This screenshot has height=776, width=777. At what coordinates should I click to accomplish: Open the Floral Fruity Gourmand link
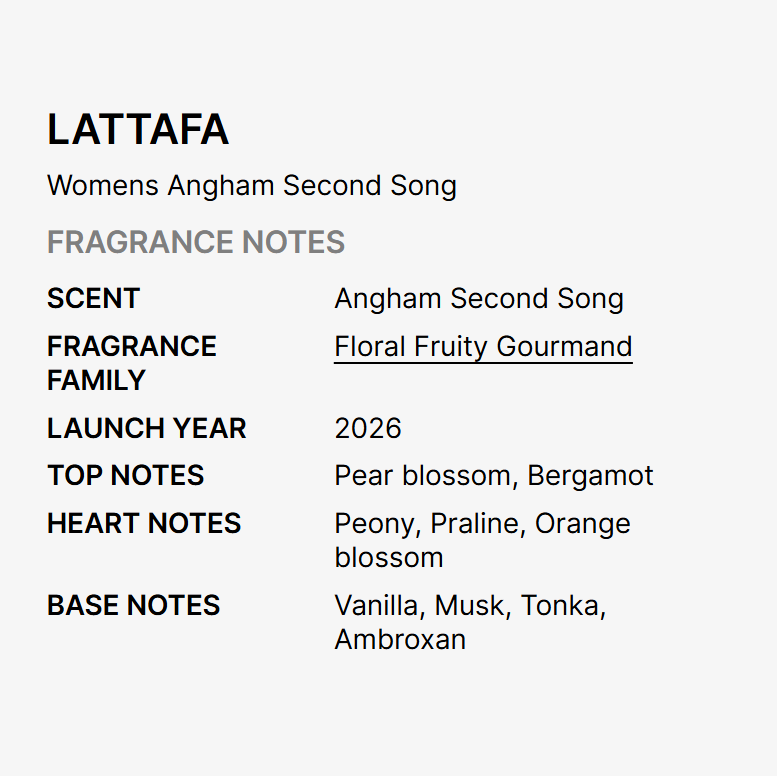[x=483, y=346]
